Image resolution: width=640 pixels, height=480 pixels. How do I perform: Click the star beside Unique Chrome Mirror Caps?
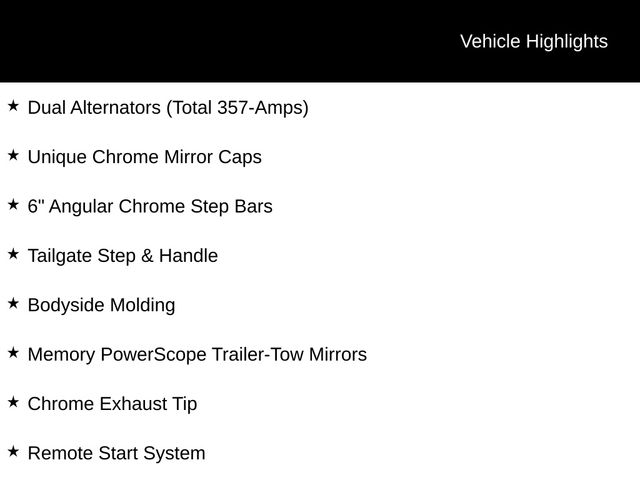pos(13,156)
